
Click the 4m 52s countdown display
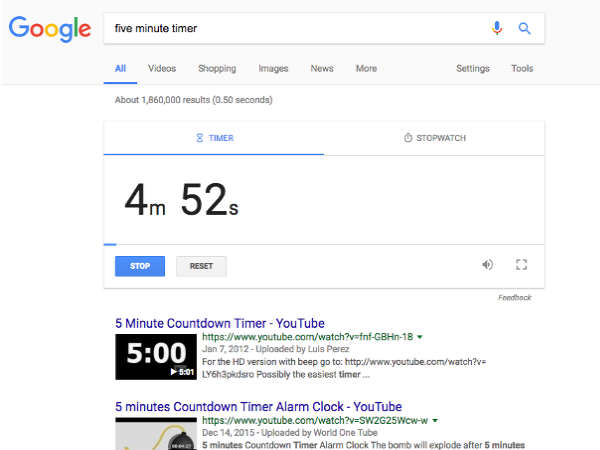tap(181, 199)
